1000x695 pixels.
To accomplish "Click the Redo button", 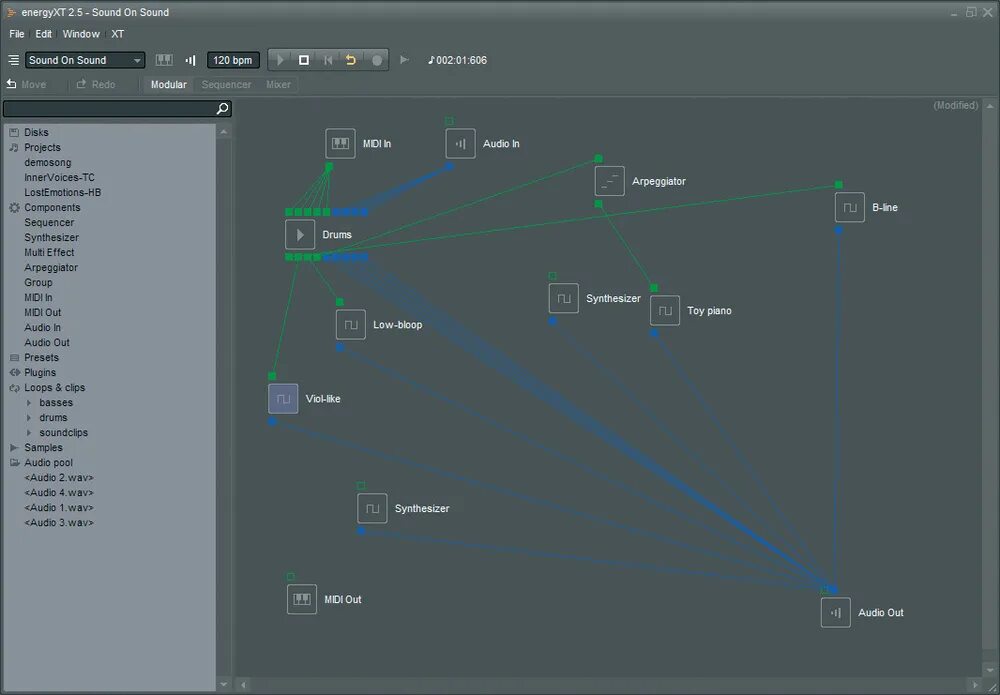I will [x=98, y=84].
